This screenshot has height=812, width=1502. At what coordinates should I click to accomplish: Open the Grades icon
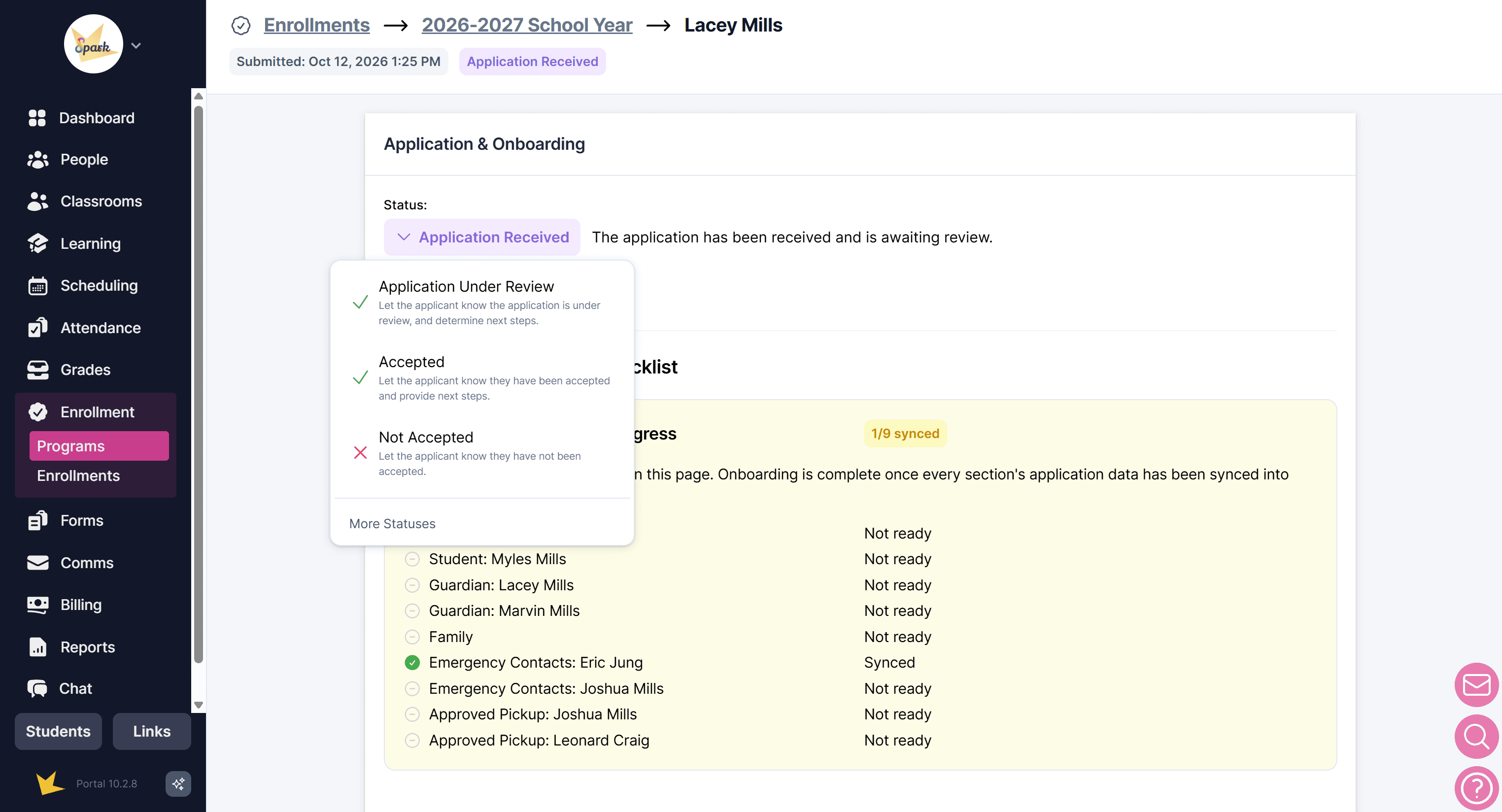pos(38,370)
